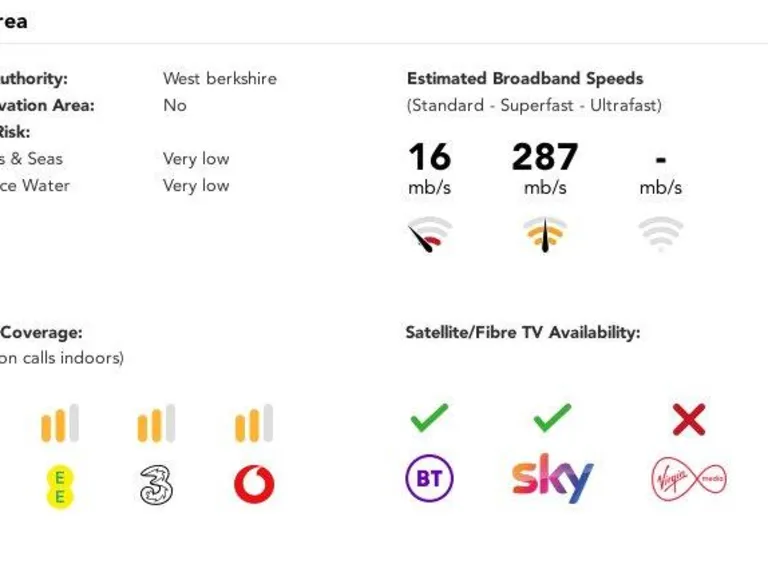768x576 pixels.
Task: Click the West berkshire authority text
Action: 220,78
